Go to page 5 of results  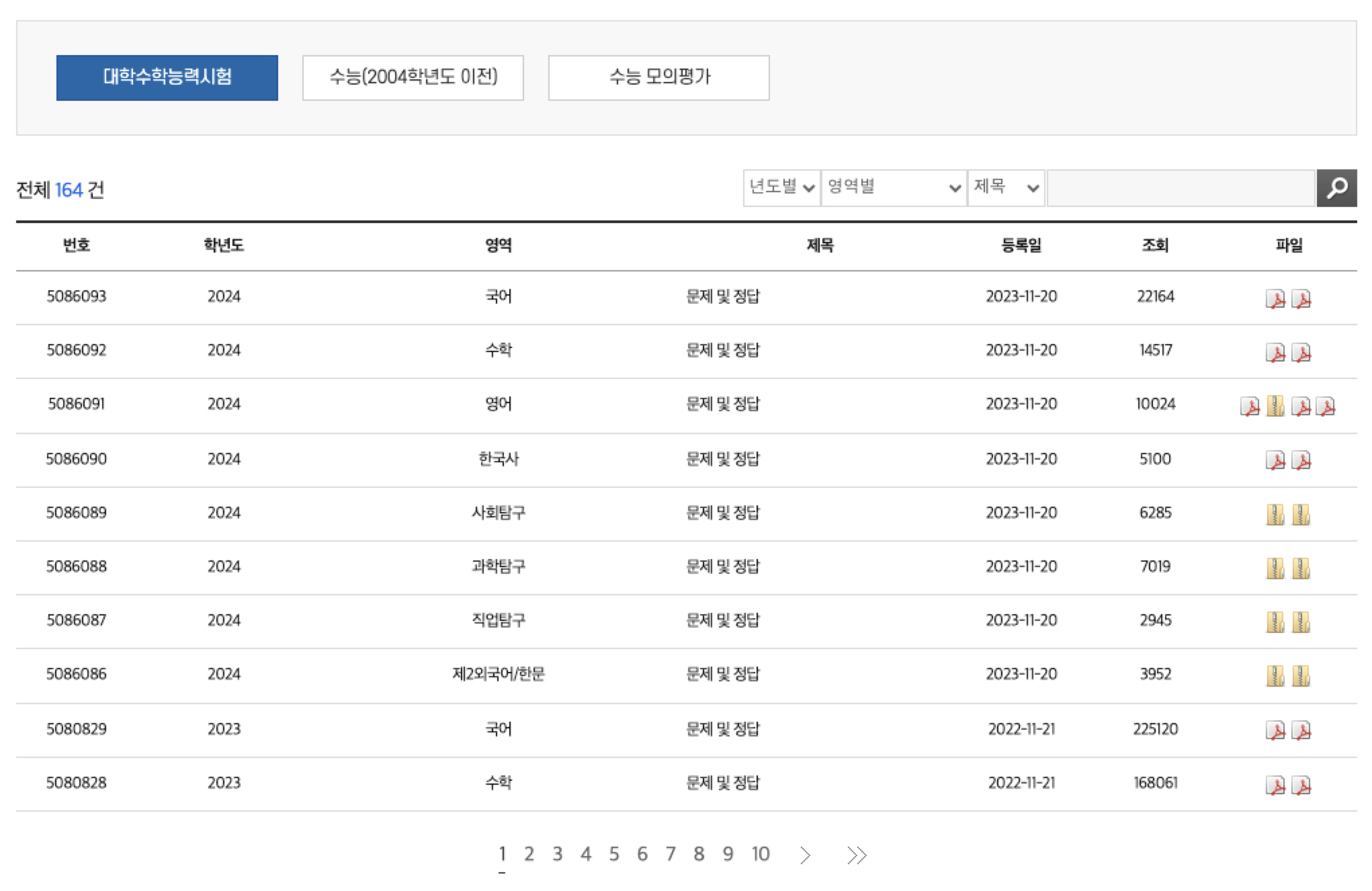pos(613,854)
